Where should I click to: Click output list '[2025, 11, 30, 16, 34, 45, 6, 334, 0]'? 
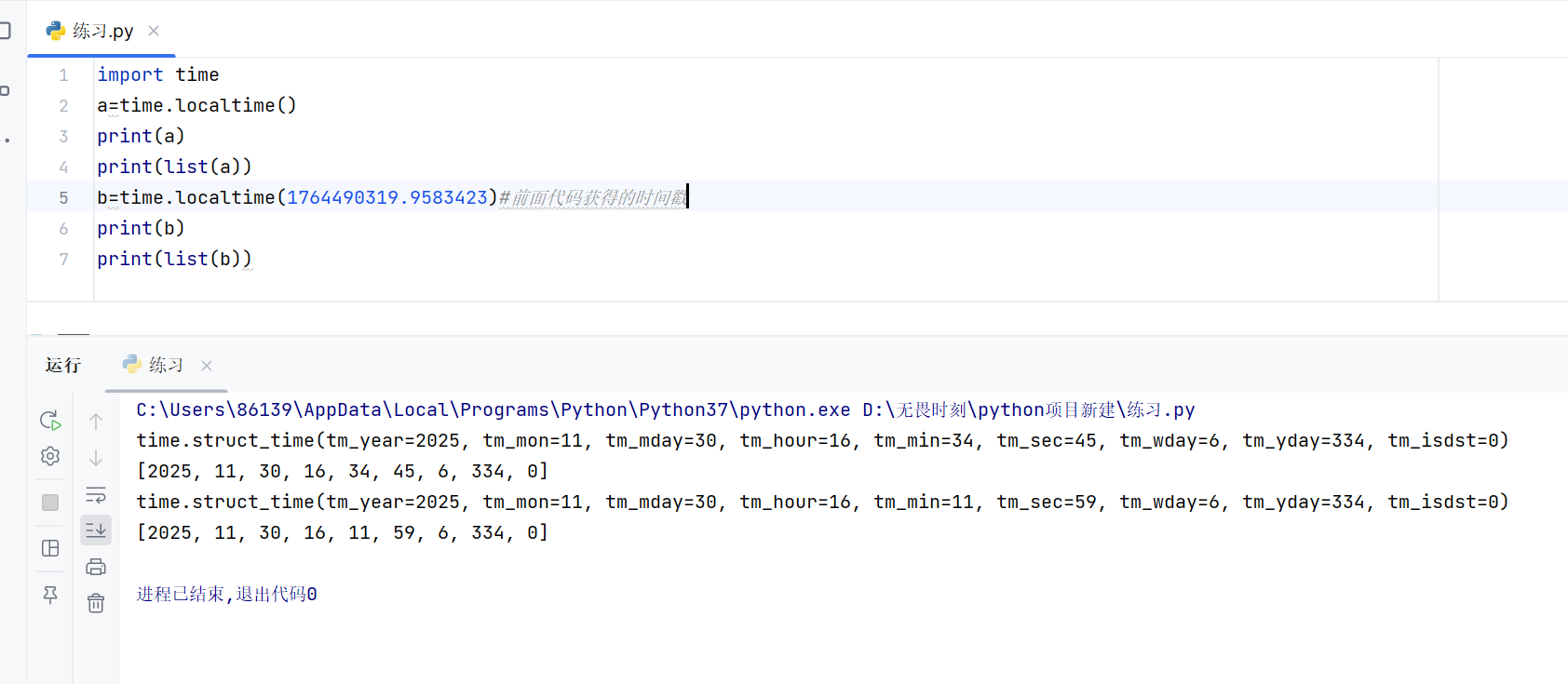tap(343, 472)
